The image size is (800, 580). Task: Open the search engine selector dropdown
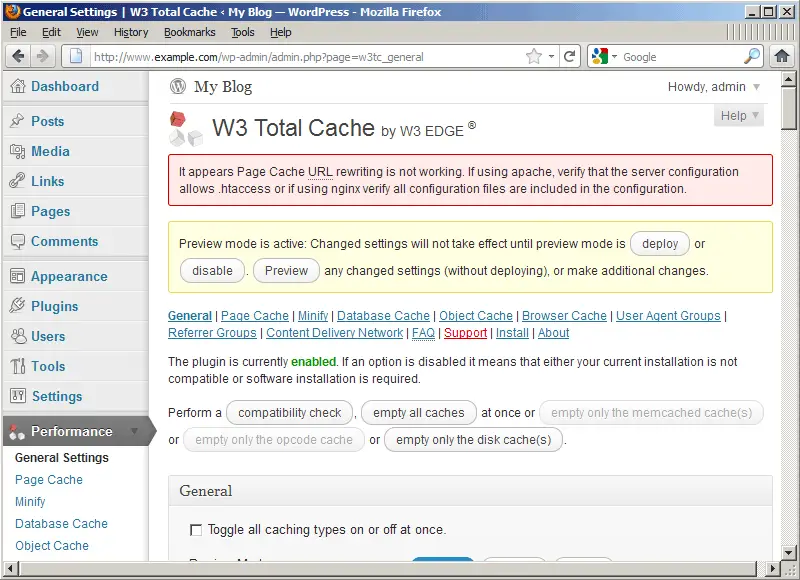point(614,56)
